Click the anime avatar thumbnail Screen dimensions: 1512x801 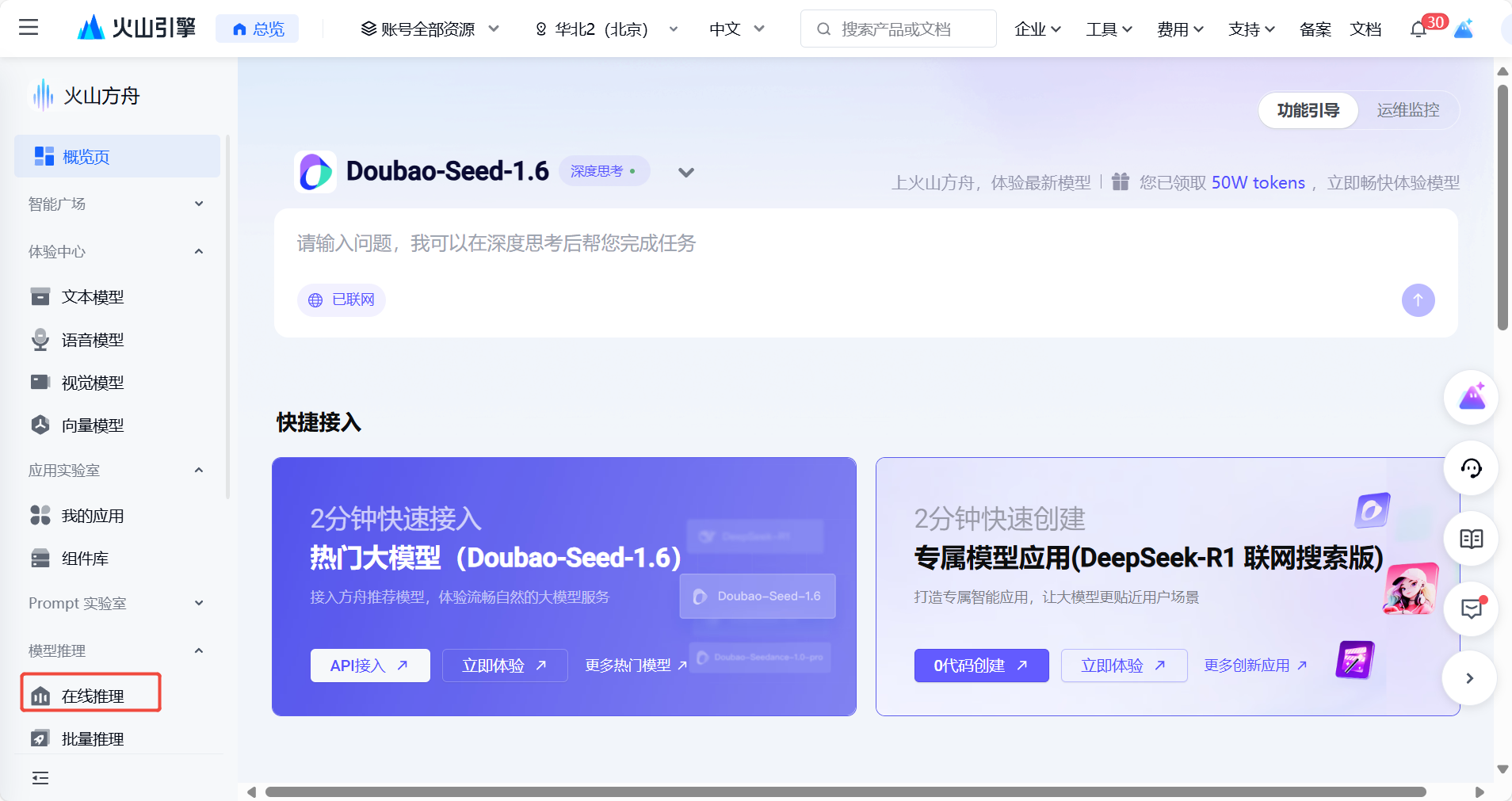[x=1411, y=589]
